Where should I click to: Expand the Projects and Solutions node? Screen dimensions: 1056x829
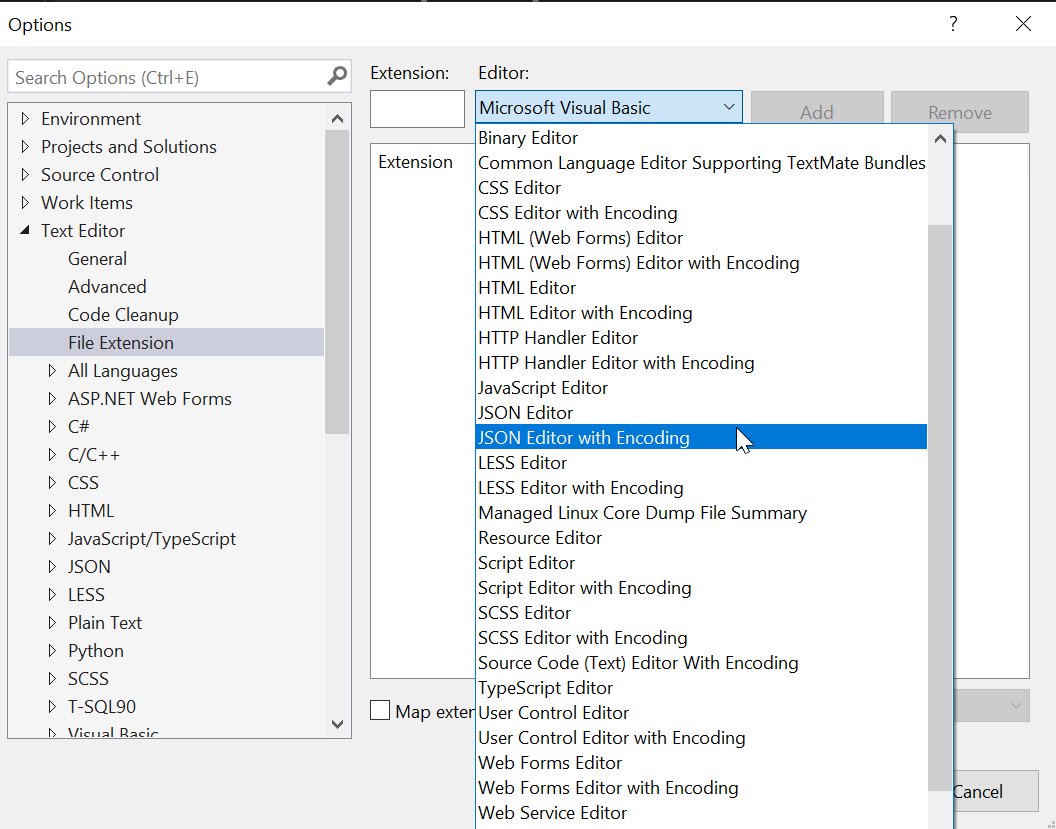(x=26, y=147)
